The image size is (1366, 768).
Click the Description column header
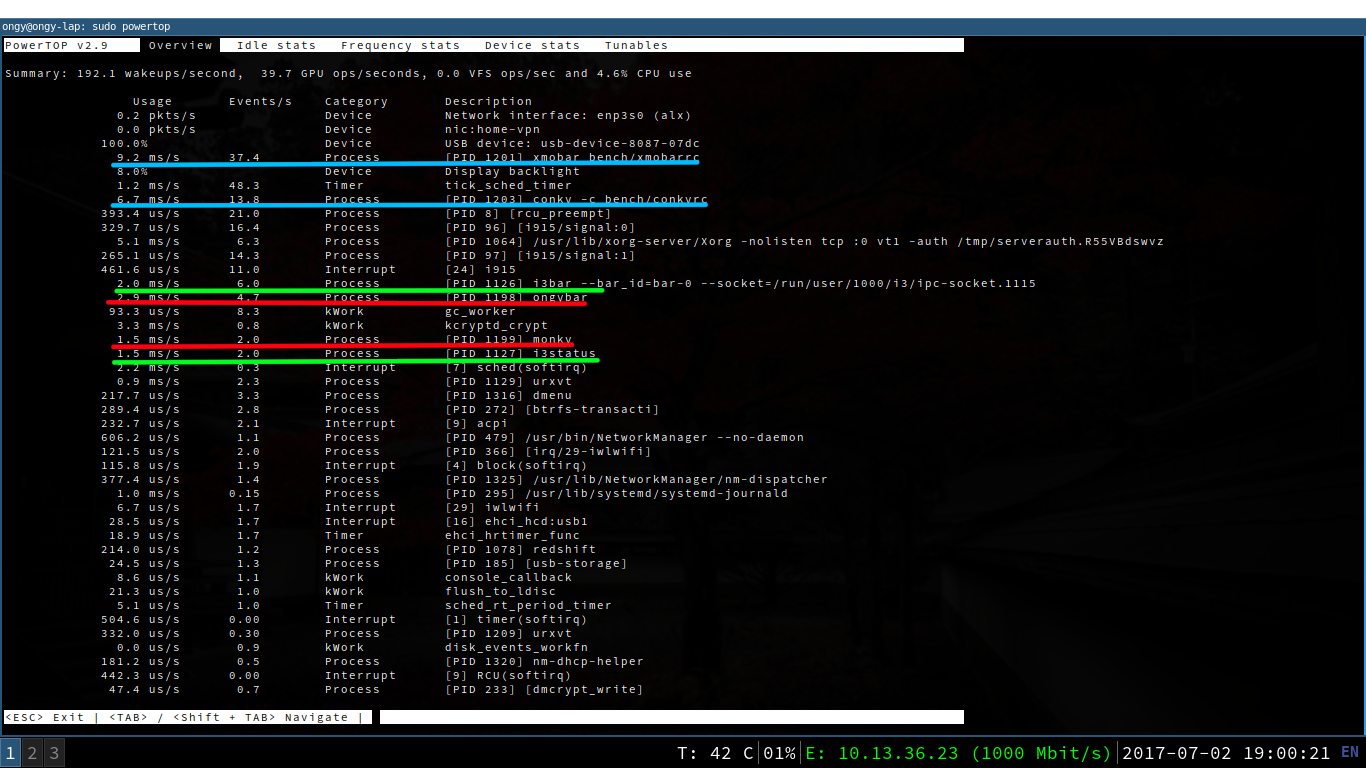(x=488, y=101)
